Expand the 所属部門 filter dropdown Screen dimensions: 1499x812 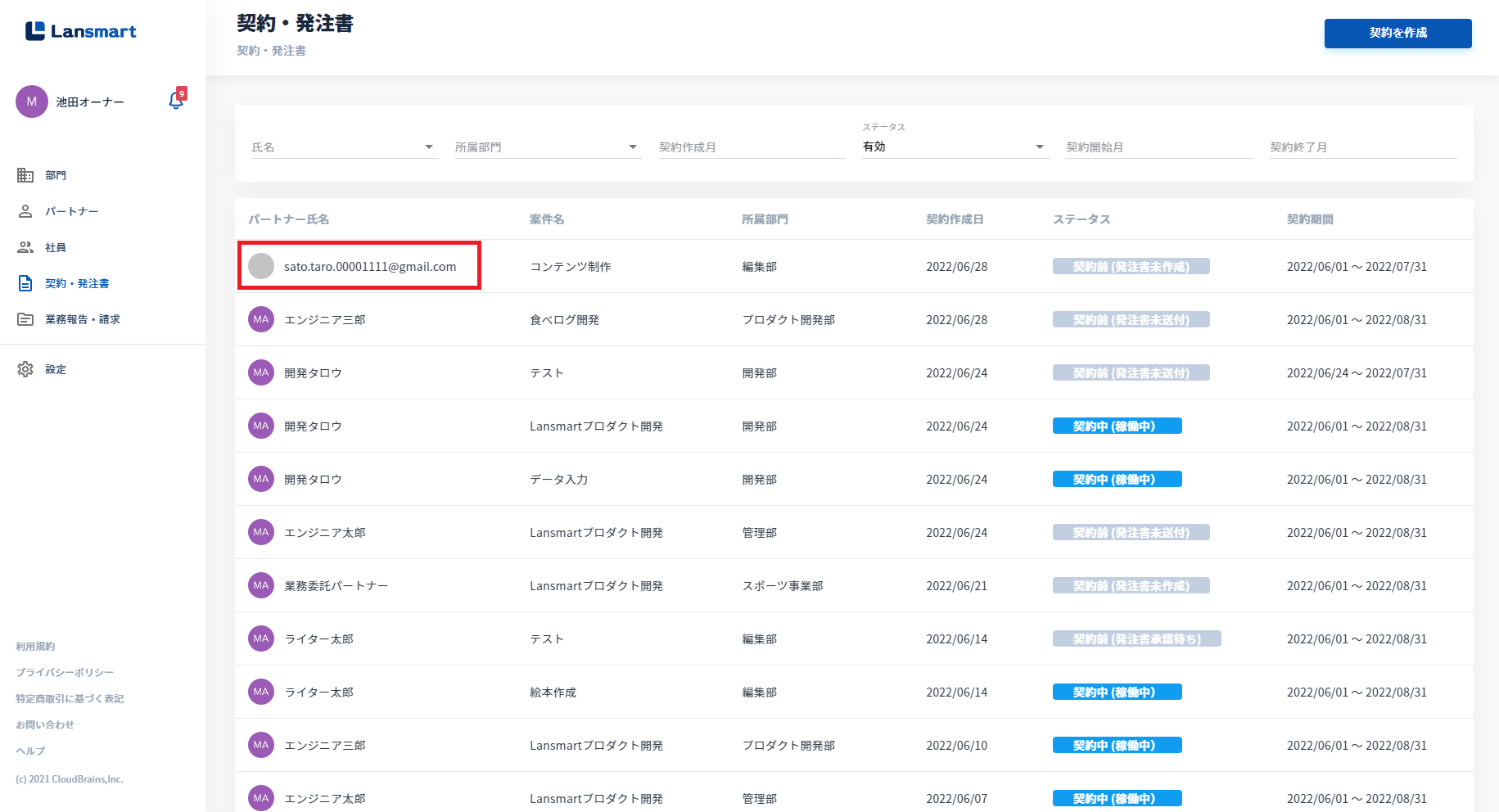point(632,147)
